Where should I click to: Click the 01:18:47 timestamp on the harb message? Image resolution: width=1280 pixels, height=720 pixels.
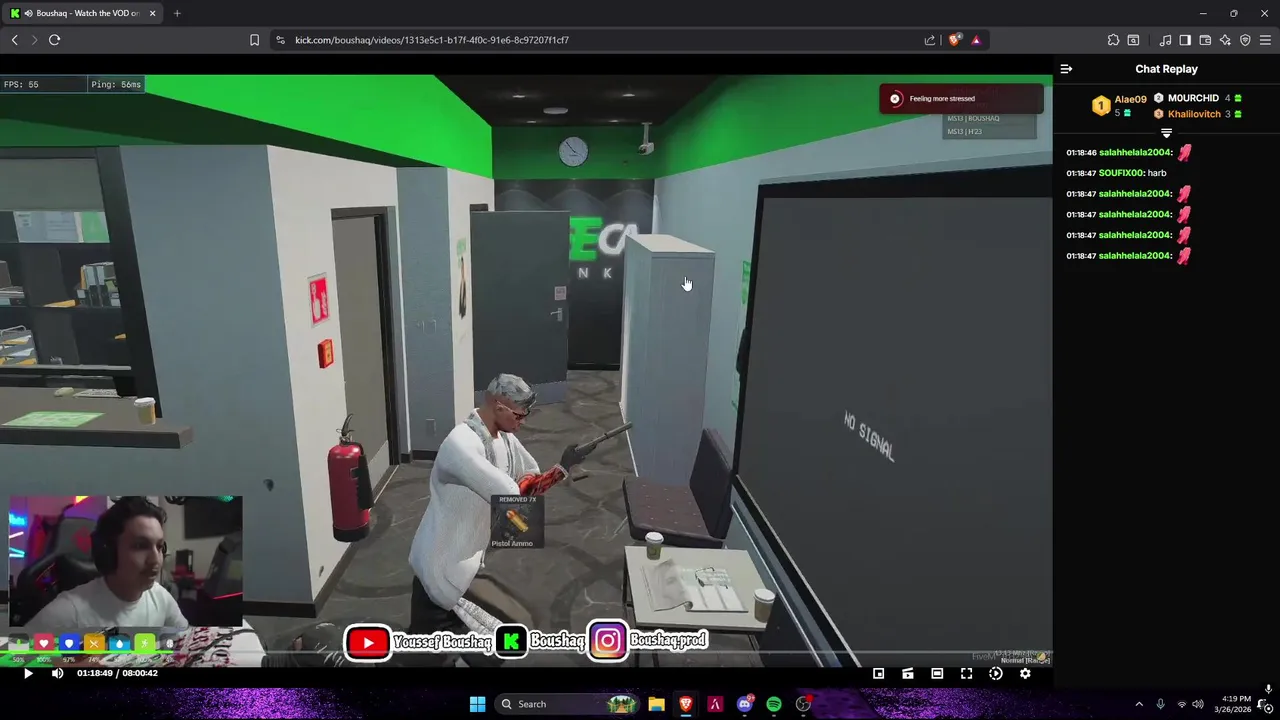pos(1081,173)
